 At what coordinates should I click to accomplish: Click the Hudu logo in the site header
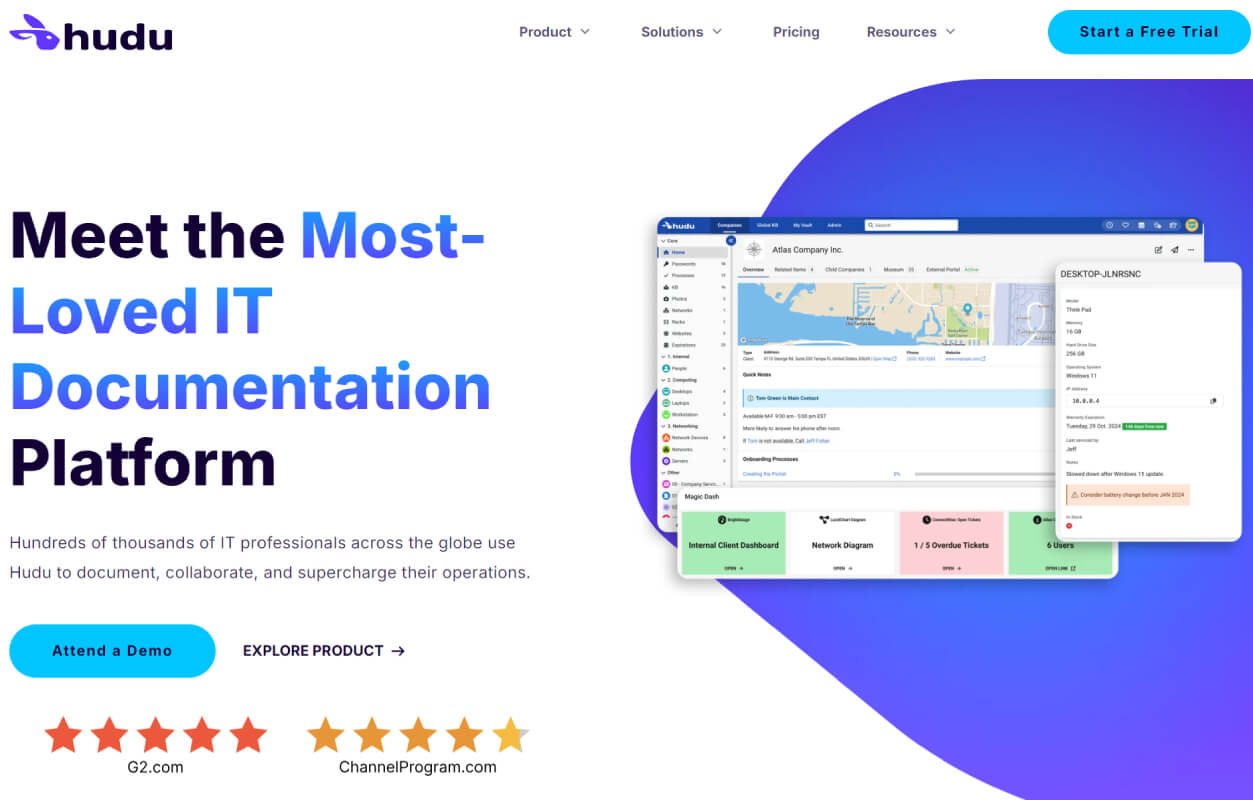coord(91,33)
